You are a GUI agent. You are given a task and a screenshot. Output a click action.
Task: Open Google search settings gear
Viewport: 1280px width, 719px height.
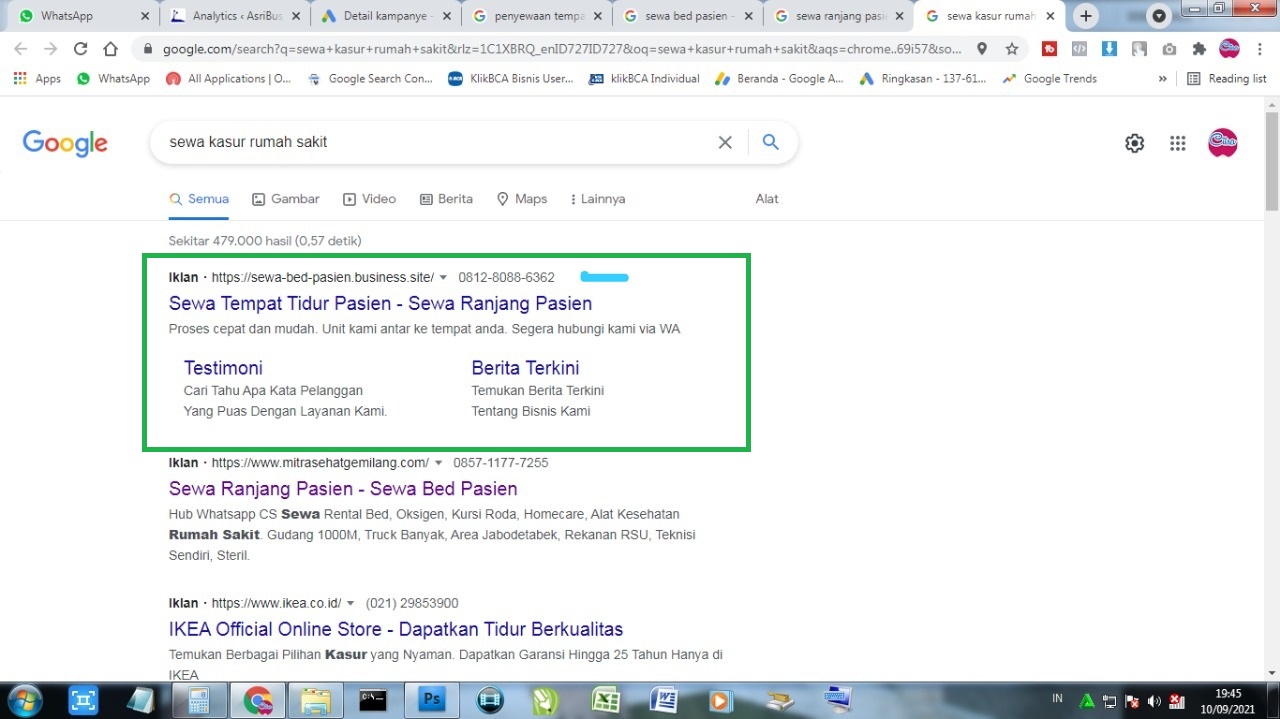(1134, 143)
